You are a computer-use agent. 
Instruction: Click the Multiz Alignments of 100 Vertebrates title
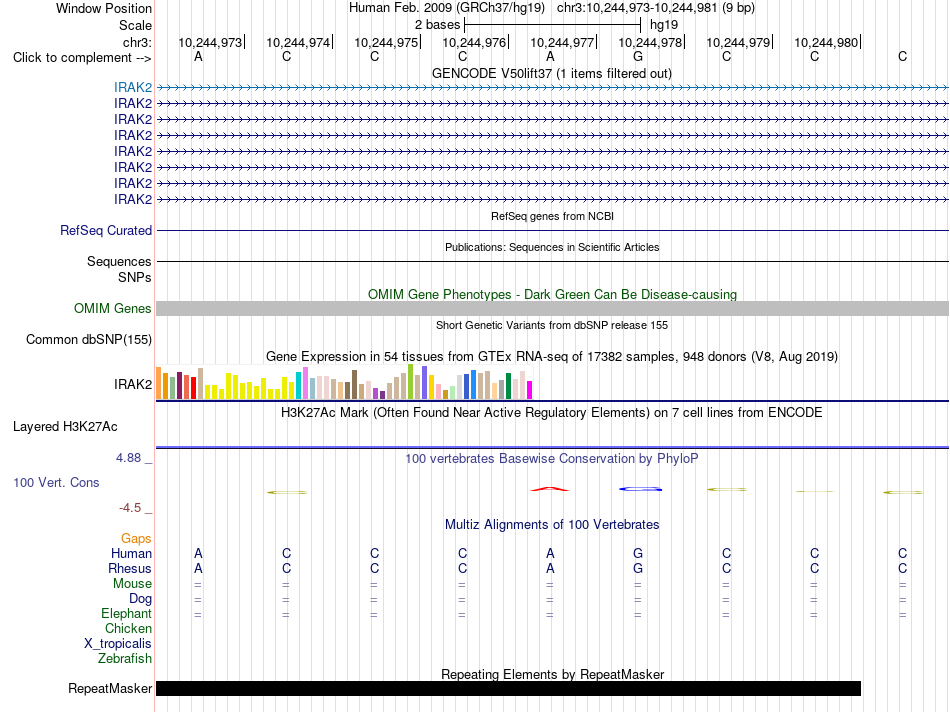(x=552, y=525)
